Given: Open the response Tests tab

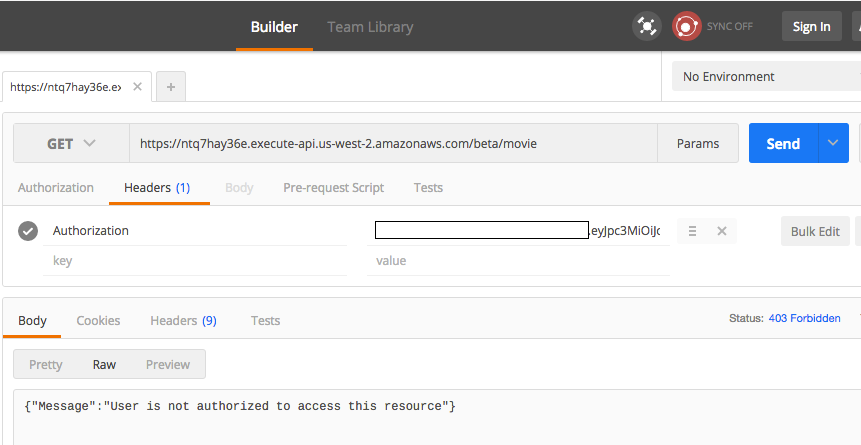Looking at the screenshot, I should [x=265, y=320].
